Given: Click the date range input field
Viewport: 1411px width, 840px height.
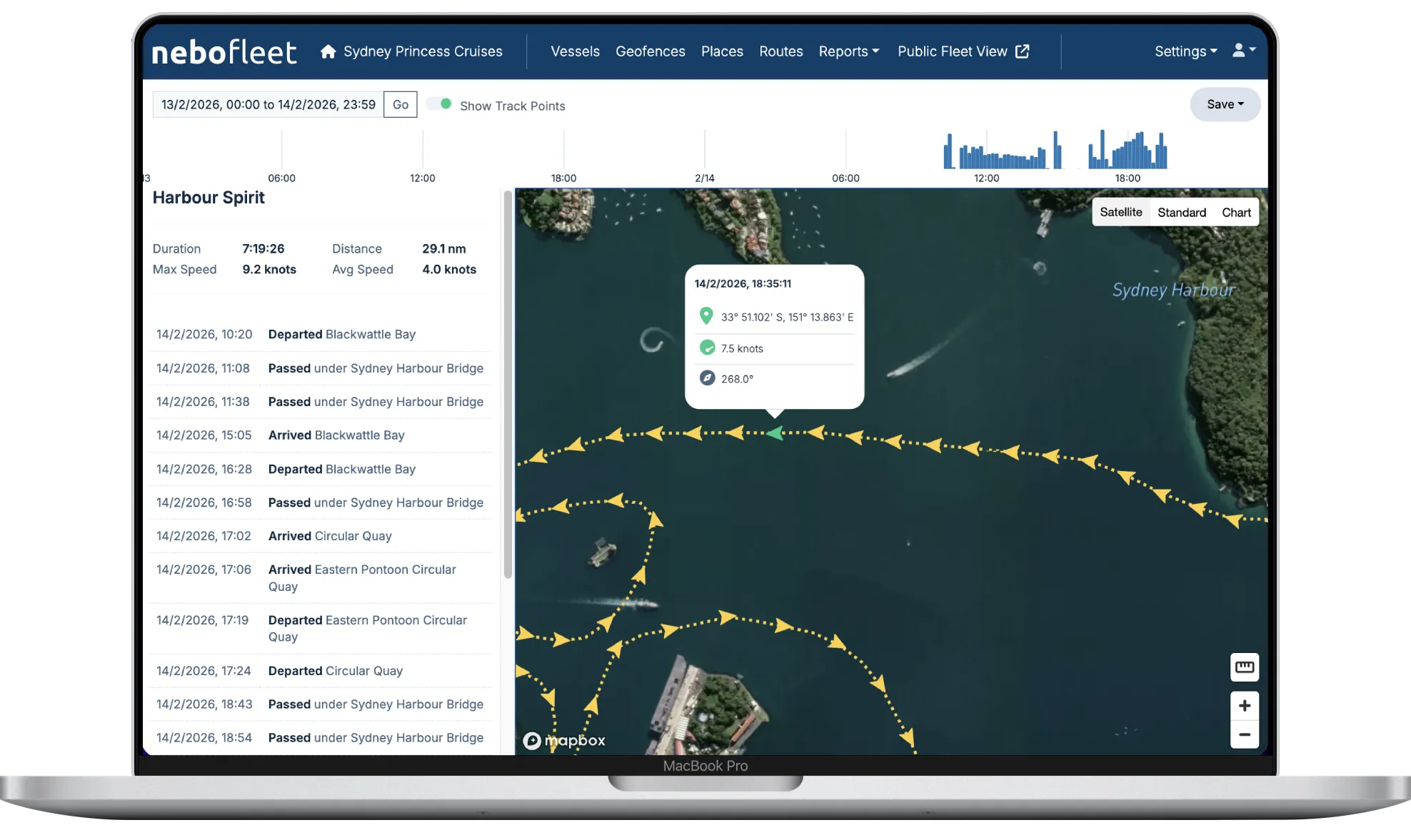Looking at the screenshot, I should (268, 105).
